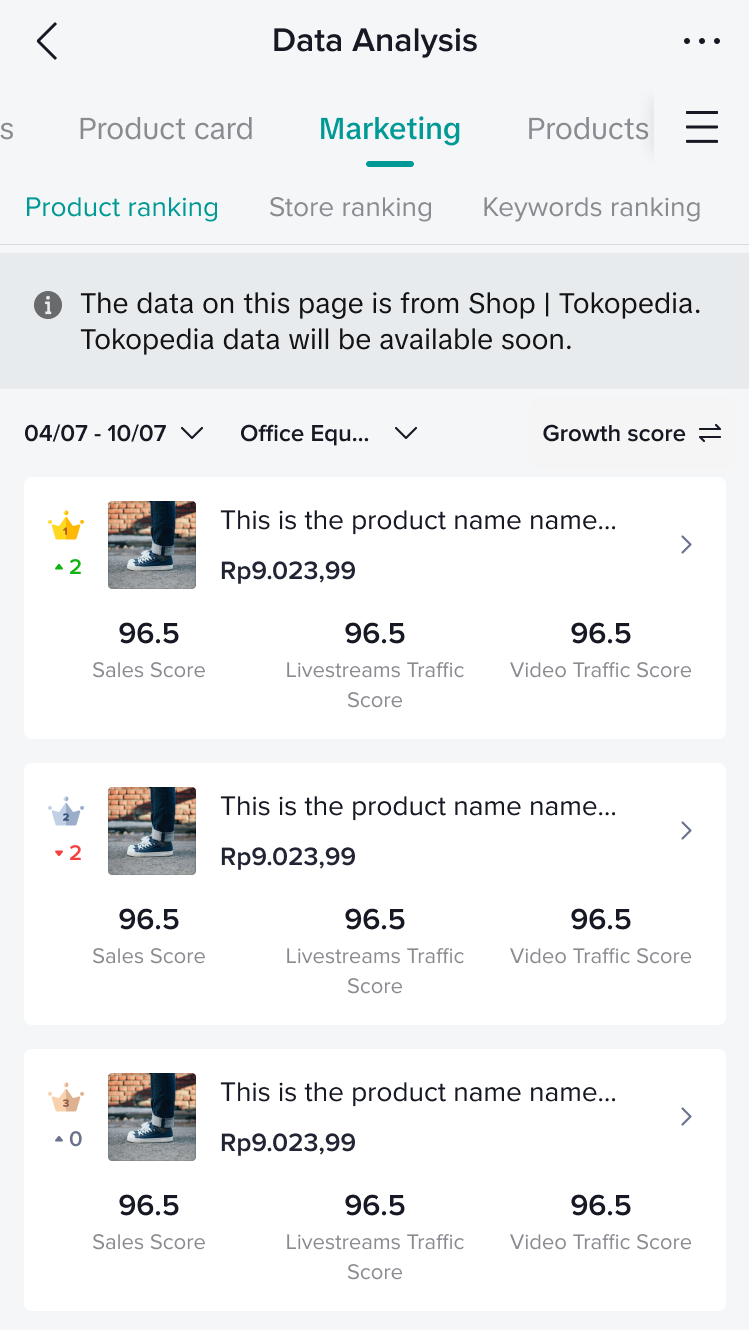Select the Store ranking sub-tab
749x1330 pixels.
coord(350,208)
